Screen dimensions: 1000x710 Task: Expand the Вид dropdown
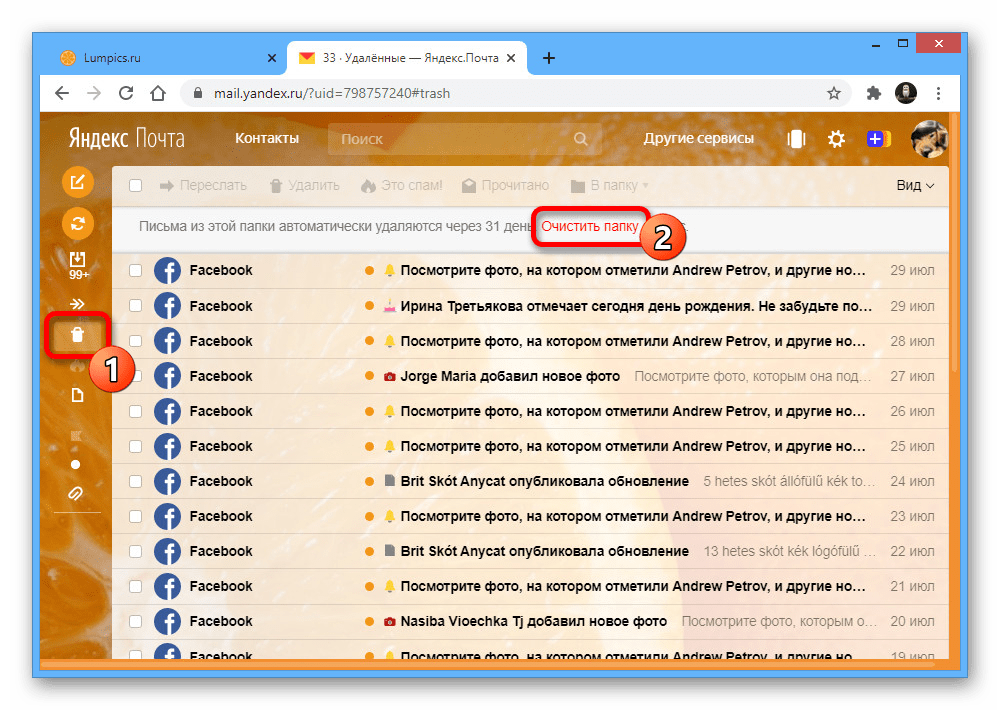pyautogui.click(x=914, y=185)
